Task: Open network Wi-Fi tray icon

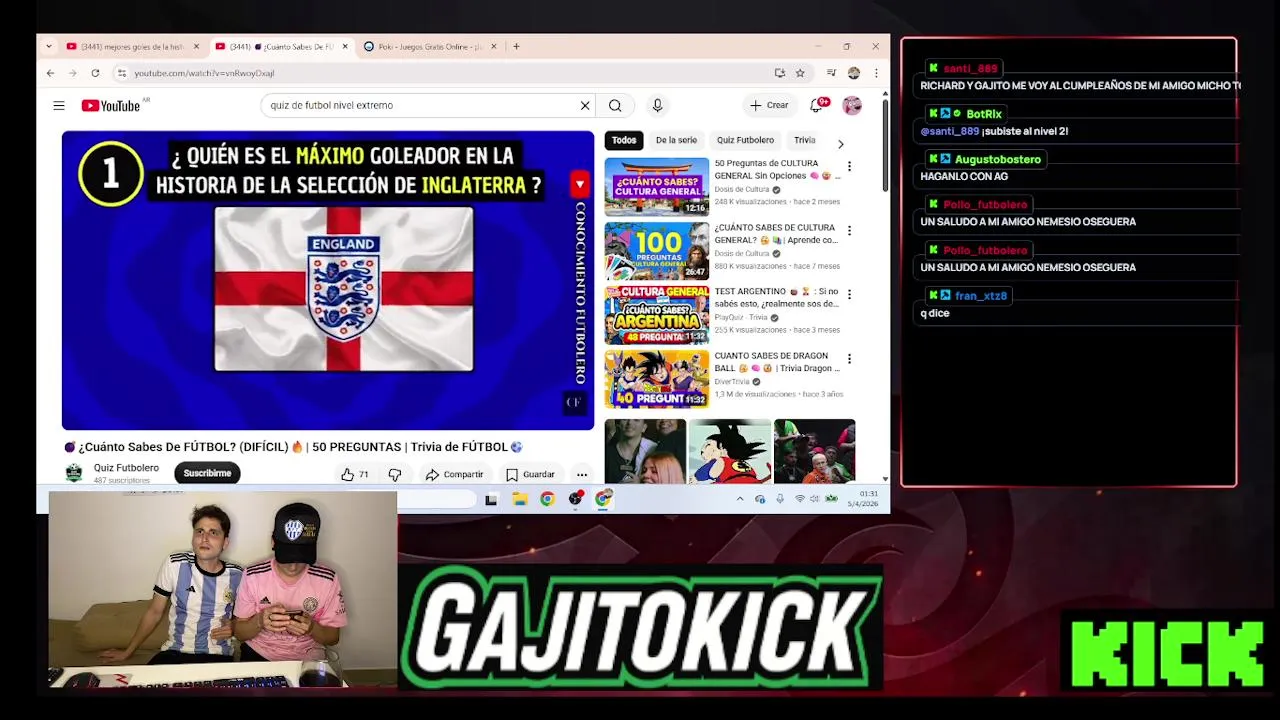Action: pos(799,499)
